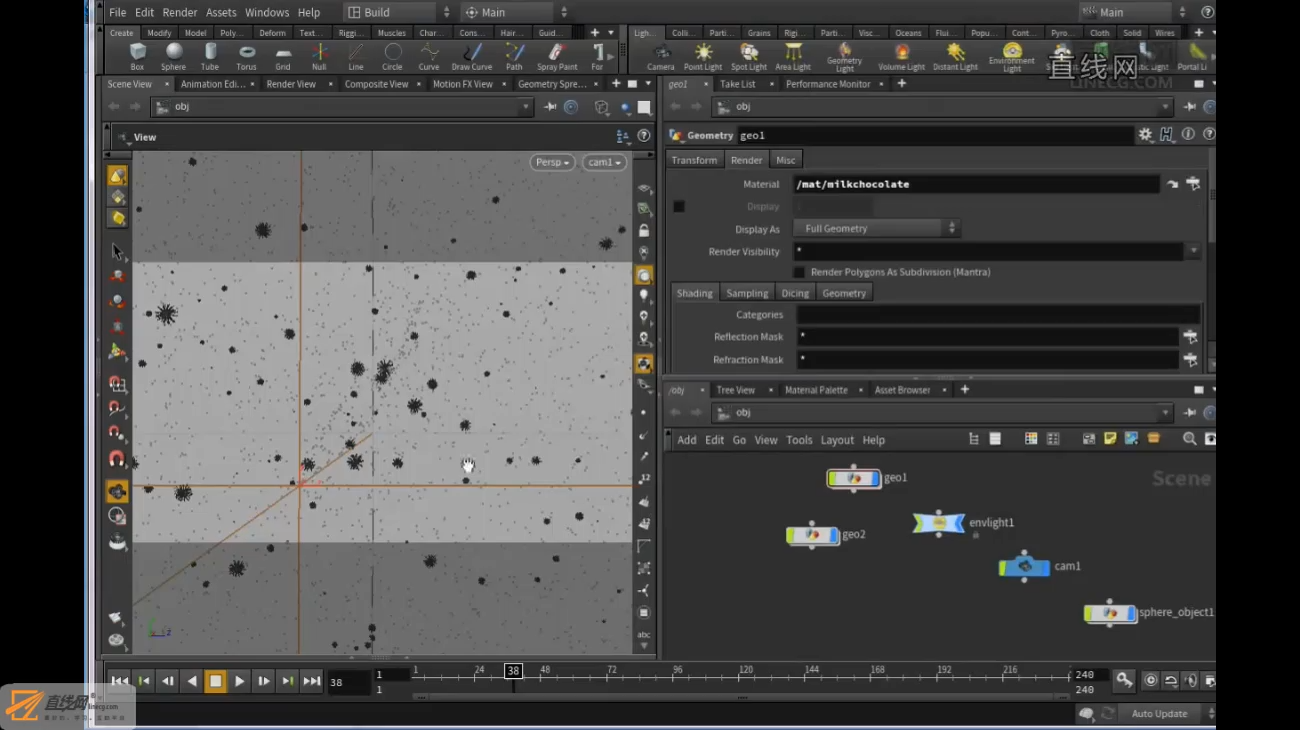Switch to the Sampling tab
The height and width of the screenshot is (730, 1300).
747,293
